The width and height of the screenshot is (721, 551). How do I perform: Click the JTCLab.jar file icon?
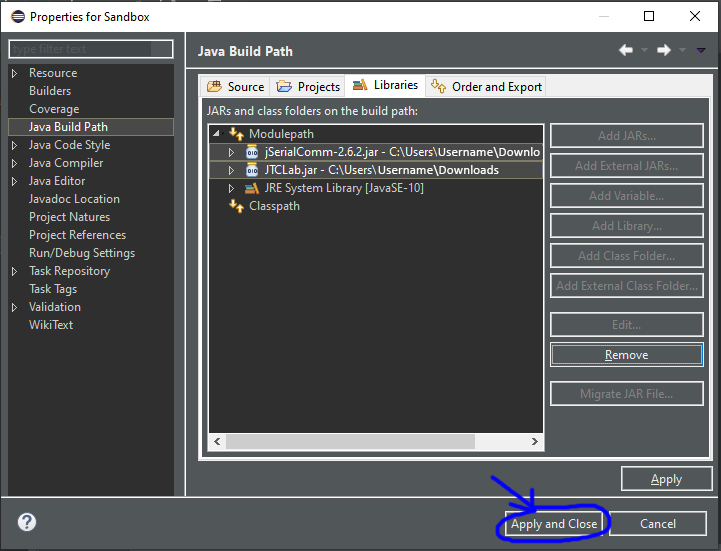[x=252, y=170]
